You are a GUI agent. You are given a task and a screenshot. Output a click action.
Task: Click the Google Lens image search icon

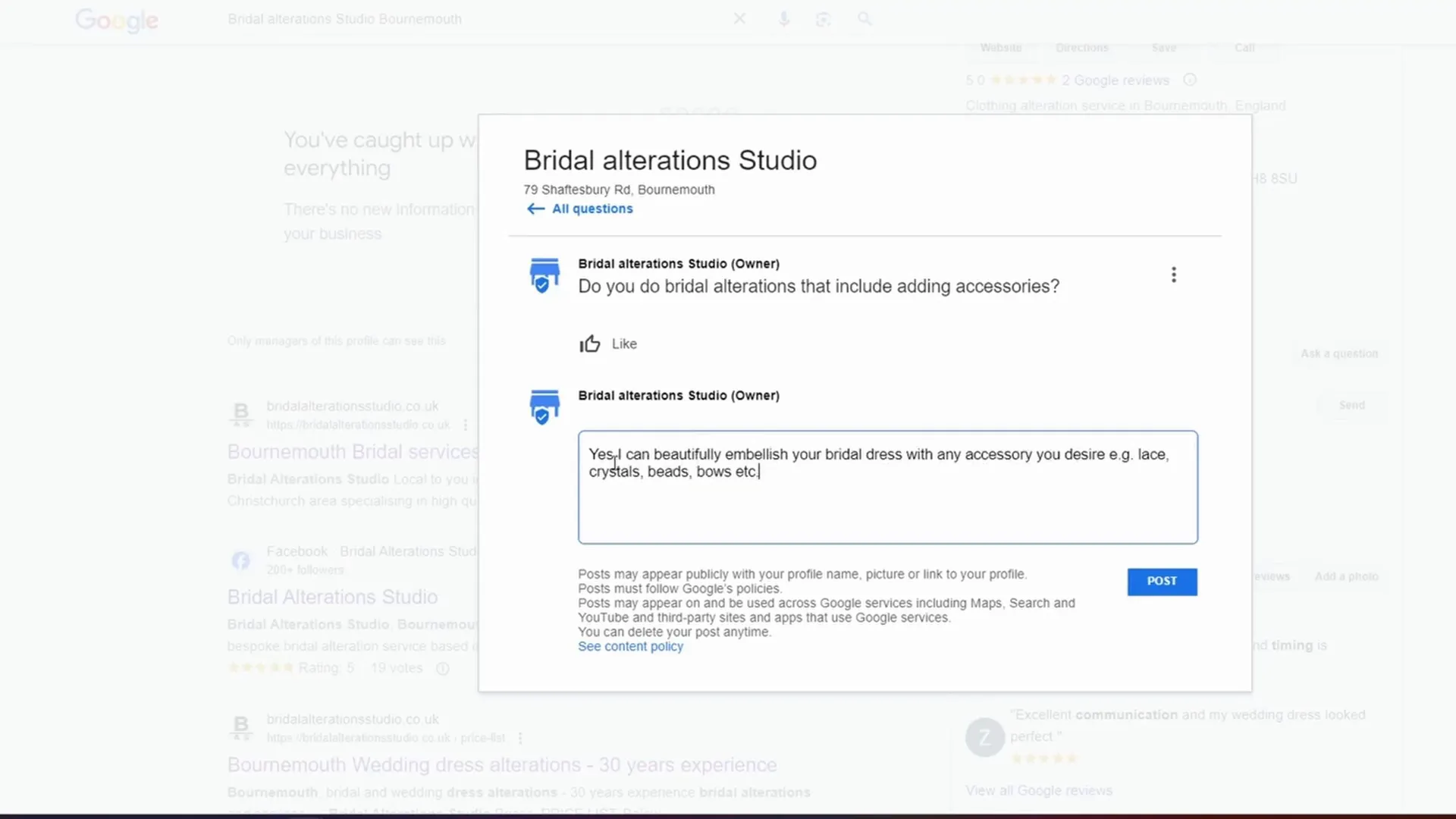pyautogui.click(x=824, y=19)
